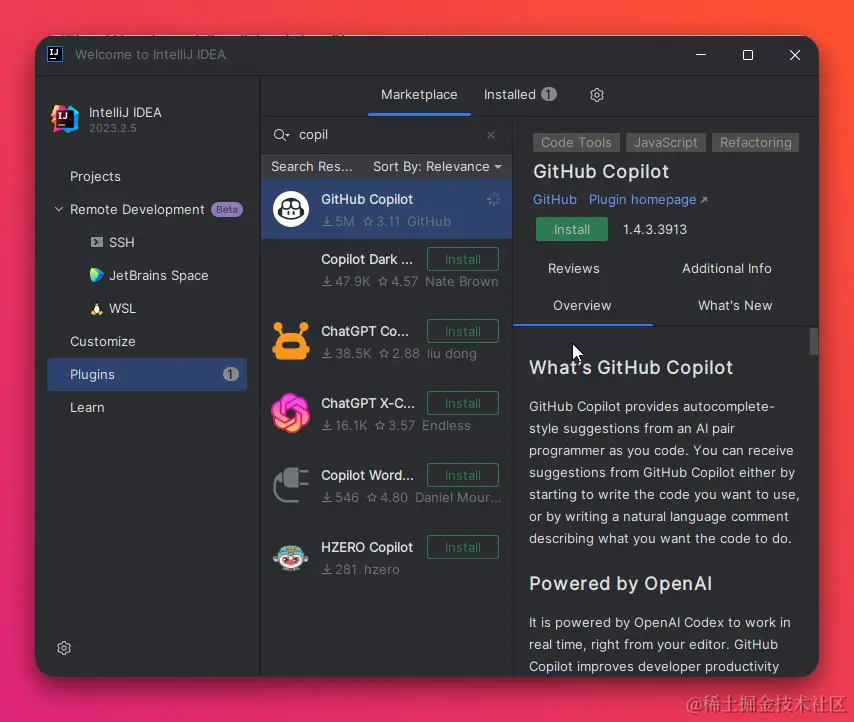Image resolution: width=854 pixels, height=722 pixels.
Task: Open plugin settings gear beside Installed tab
Action: (x=596, y=95)
